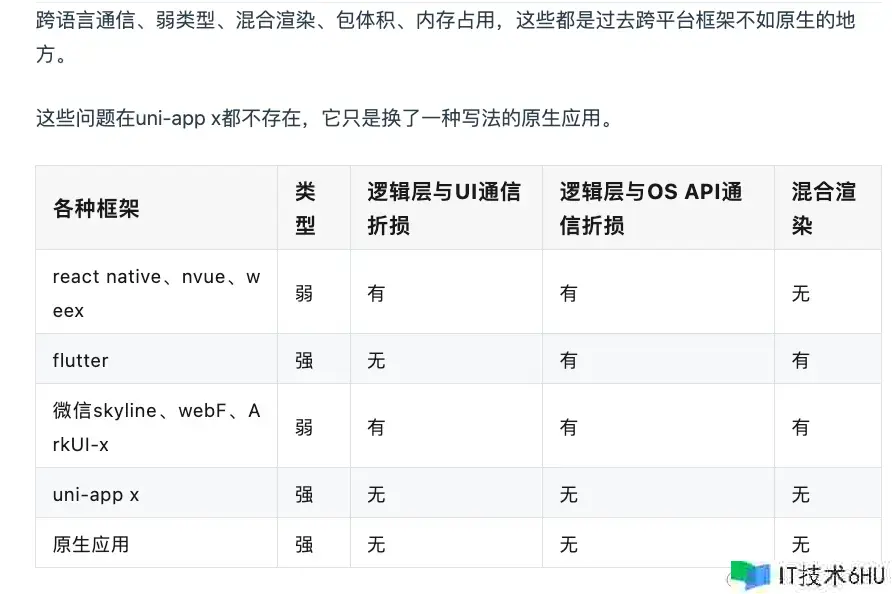Click the 类型 column header
This screenshot has height=594, width=892.
(314, 208)
